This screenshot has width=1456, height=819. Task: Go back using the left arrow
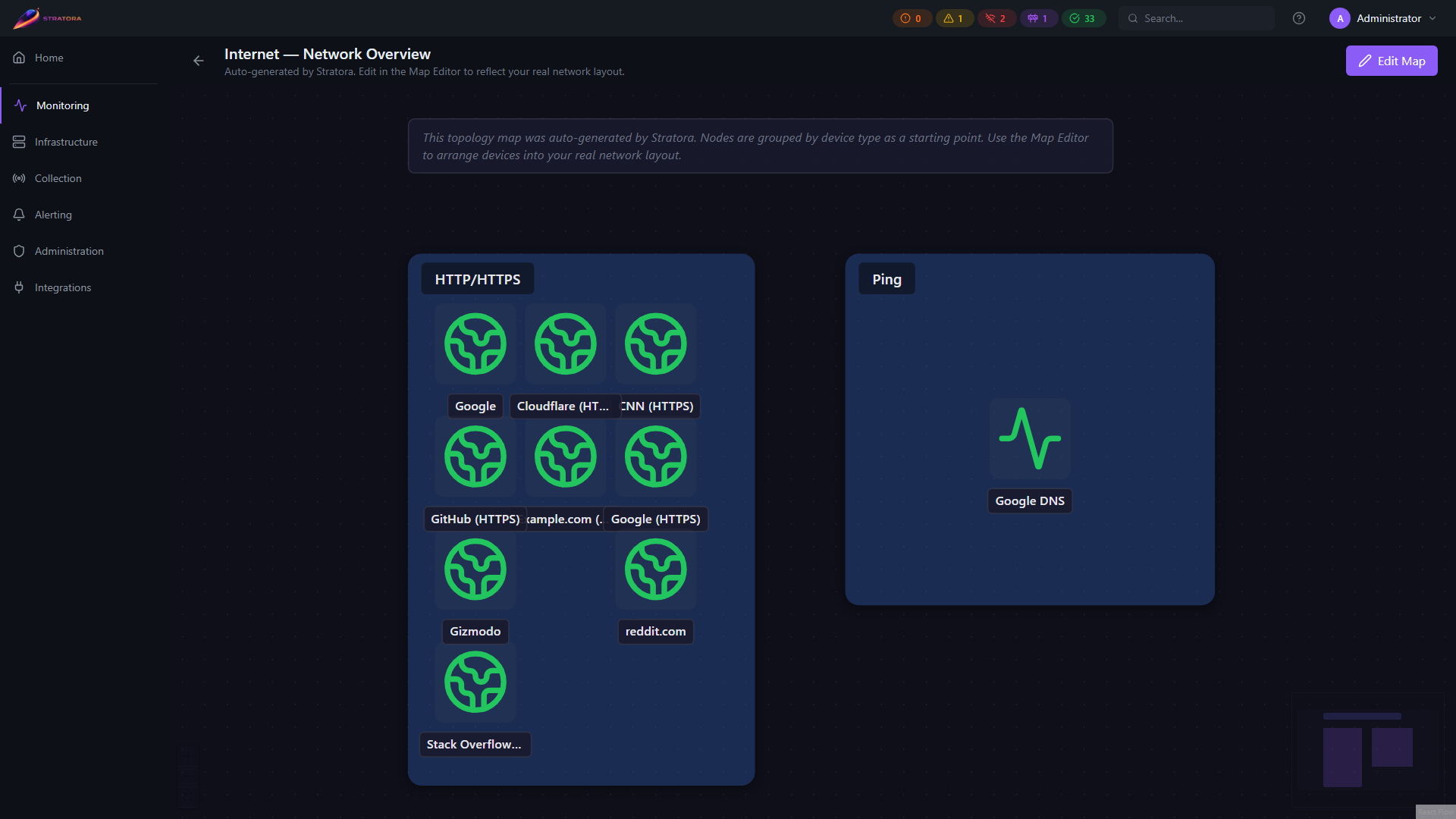pos(199,61)
